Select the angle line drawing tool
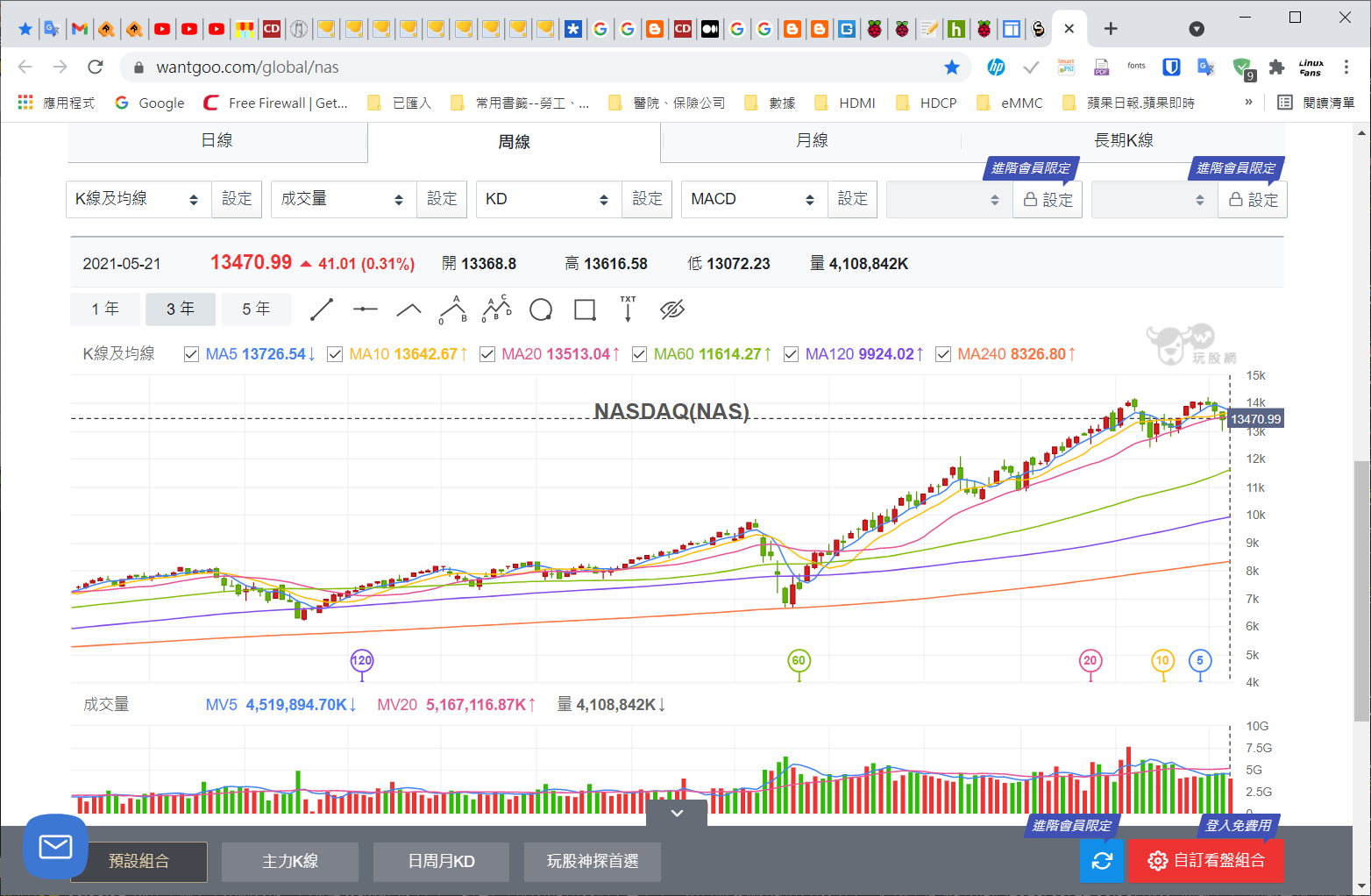The width and height of the screenshot is (1371, 896). pyautogui.click(x=409, y=309)
